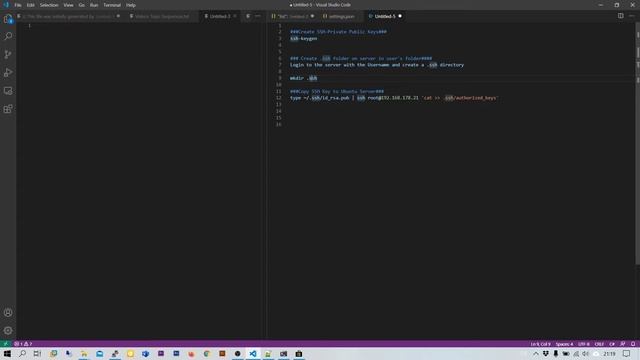This screenshot has width=640, height=360.
Task: Open the Manage gear menu
Action: (8, 331)
